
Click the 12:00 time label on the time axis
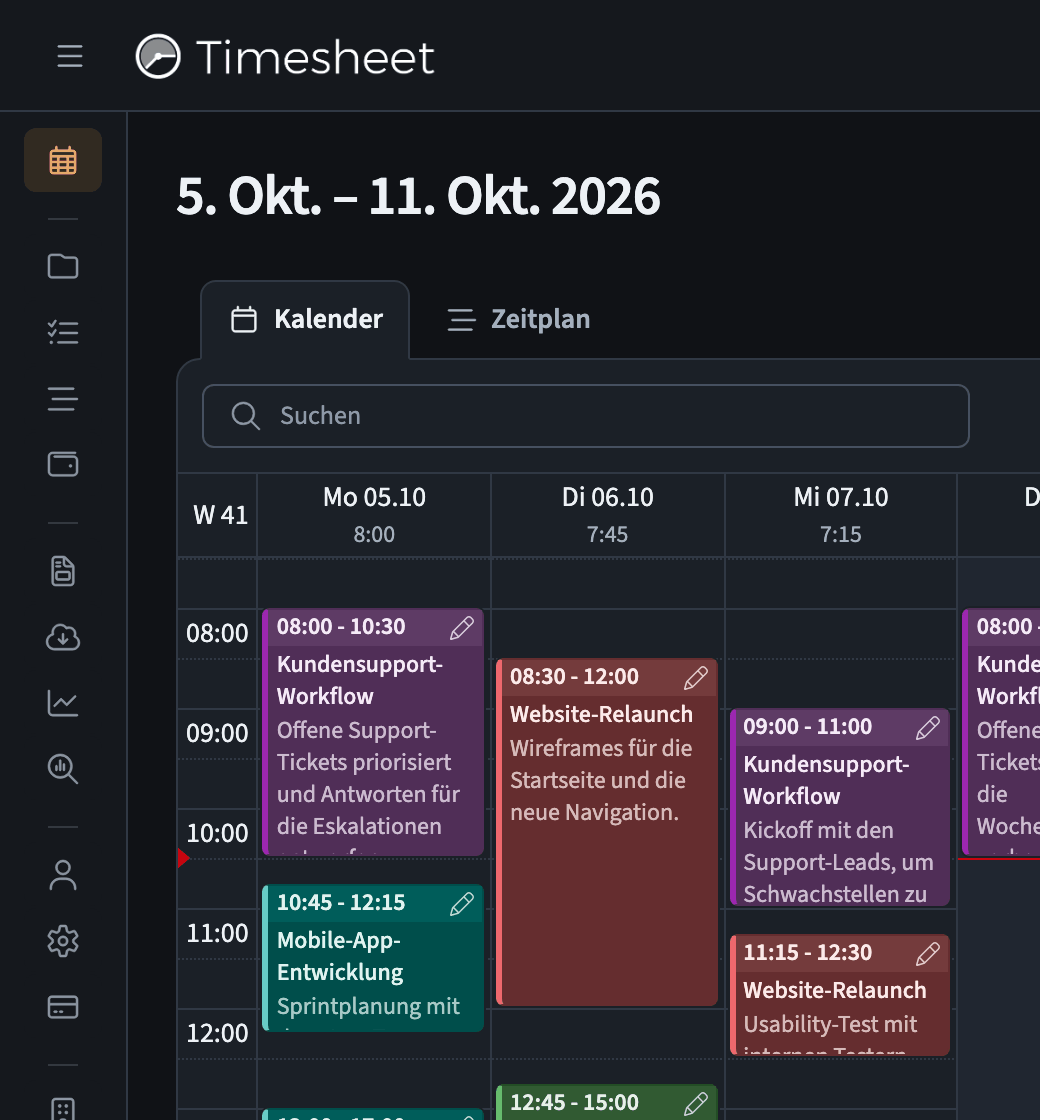217,1034
